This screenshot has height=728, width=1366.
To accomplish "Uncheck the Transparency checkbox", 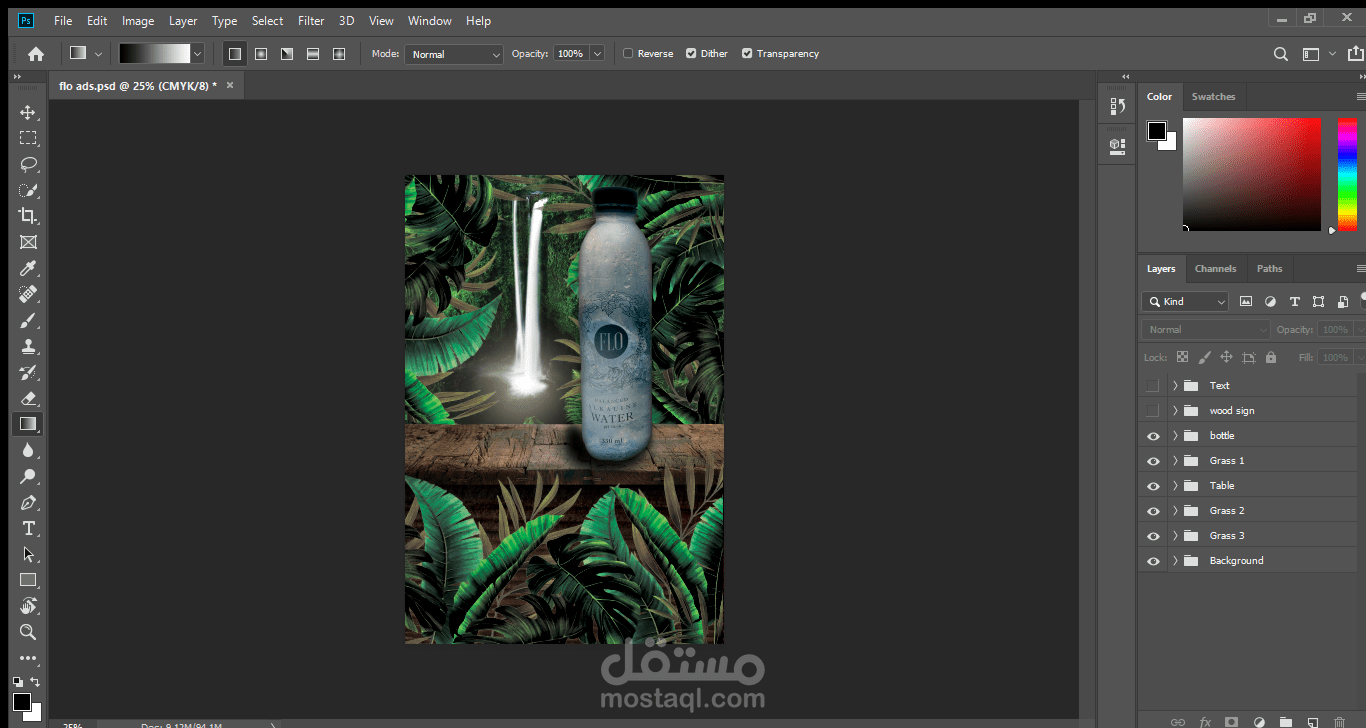I will tap(747, 54).
